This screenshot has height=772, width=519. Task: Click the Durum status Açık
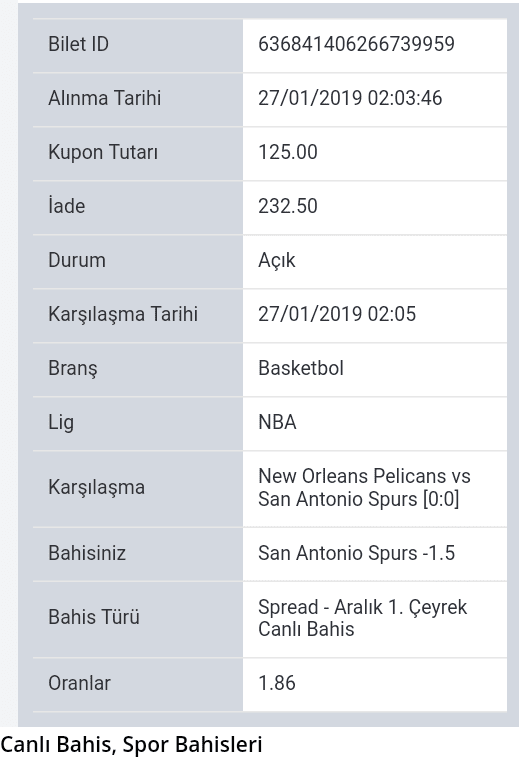(x=277, y=260)
